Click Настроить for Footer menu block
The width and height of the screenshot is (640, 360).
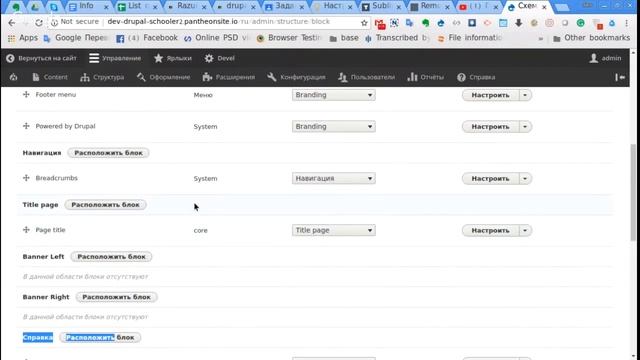tap(491, 95)
